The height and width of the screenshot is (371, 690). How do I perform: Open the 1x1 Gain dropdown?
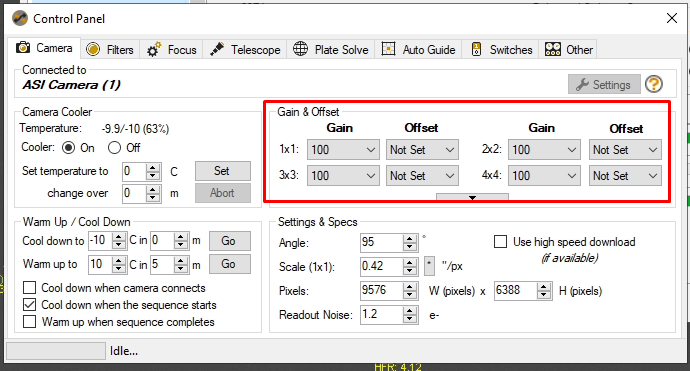pos(343,150)
